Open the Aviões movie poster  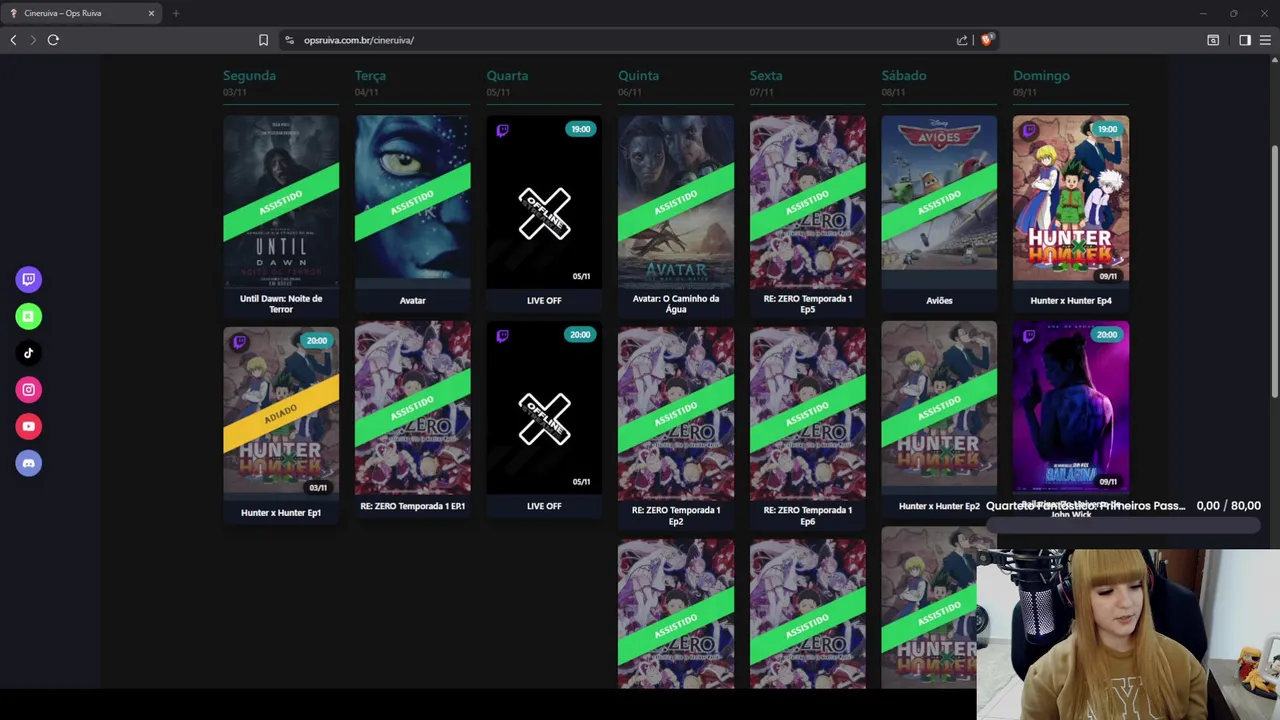pos(939,202)
